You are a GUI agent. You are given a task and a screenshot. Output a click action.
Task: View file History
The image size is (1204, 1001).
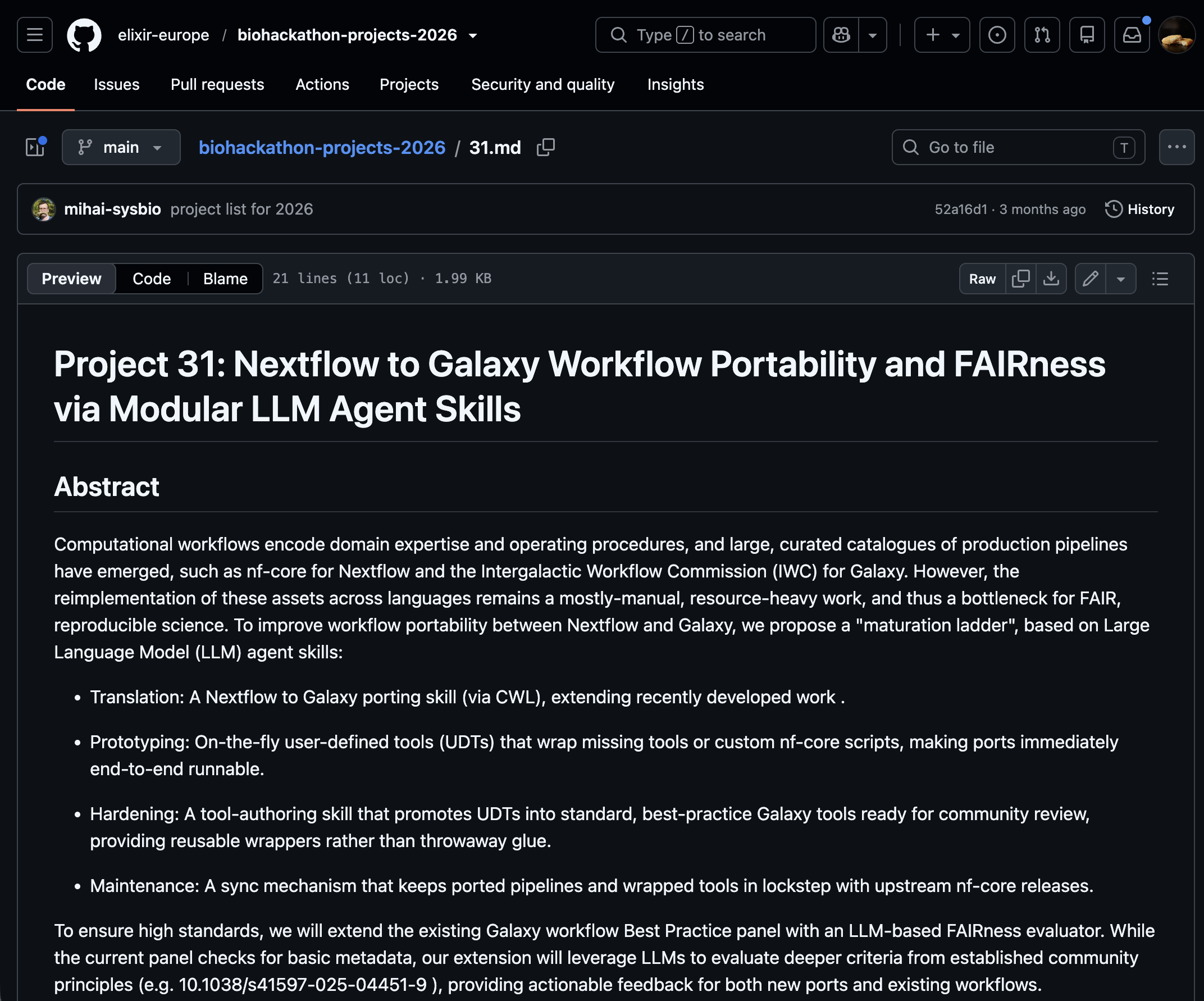[x=1140, y=210]
